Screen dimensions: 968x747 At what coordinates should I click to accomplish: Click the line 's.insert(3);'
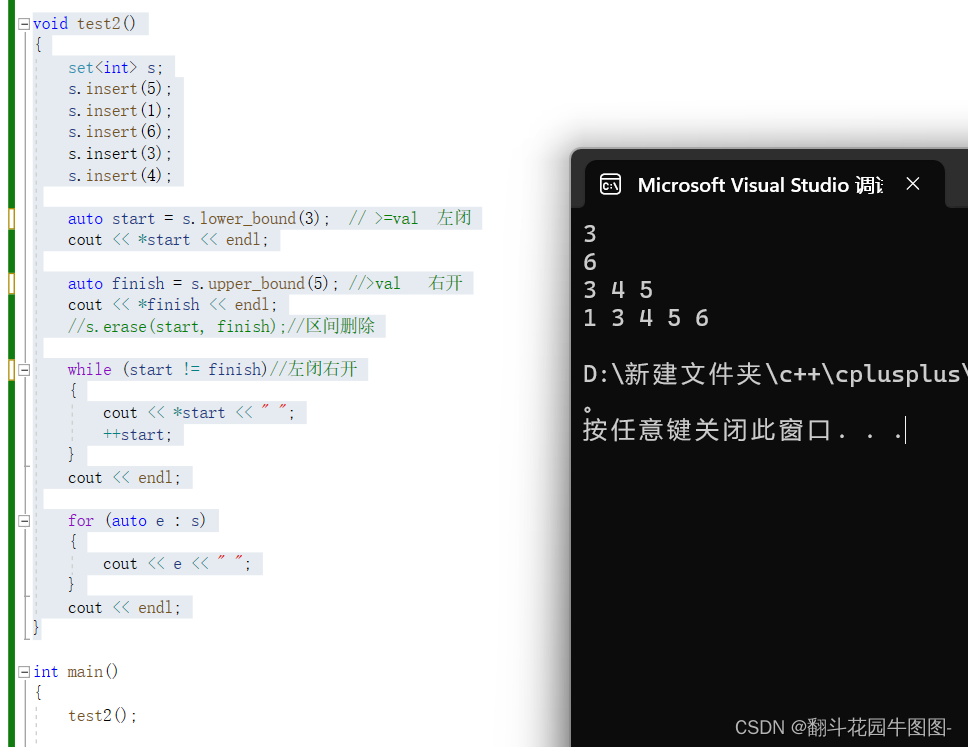[120, 154]
